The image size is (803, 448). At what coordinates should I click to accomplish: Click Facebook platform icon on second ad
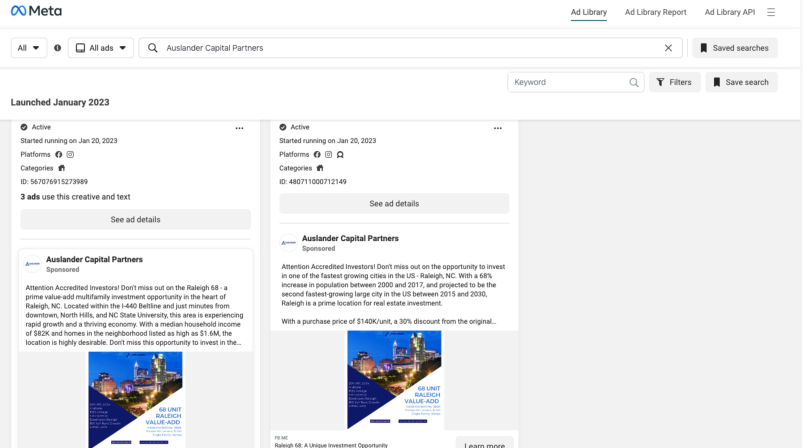tap(317, 154)
